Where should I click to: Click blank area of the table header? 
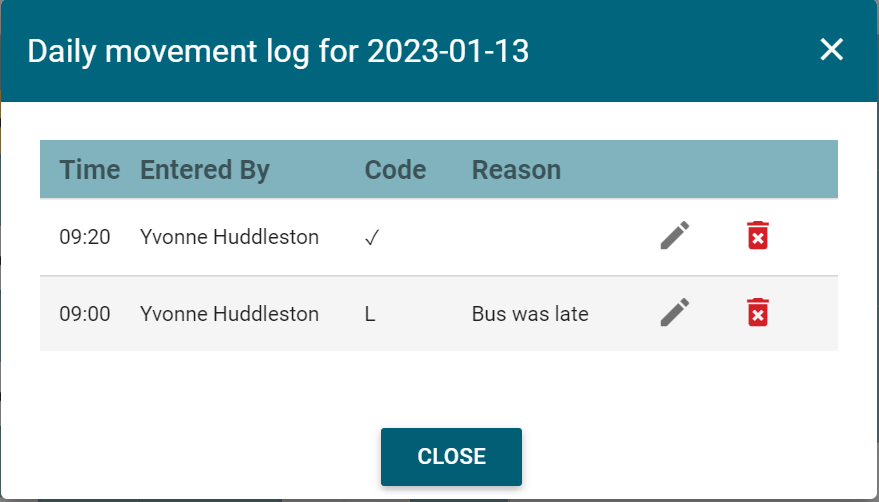[x=701, y=169]
